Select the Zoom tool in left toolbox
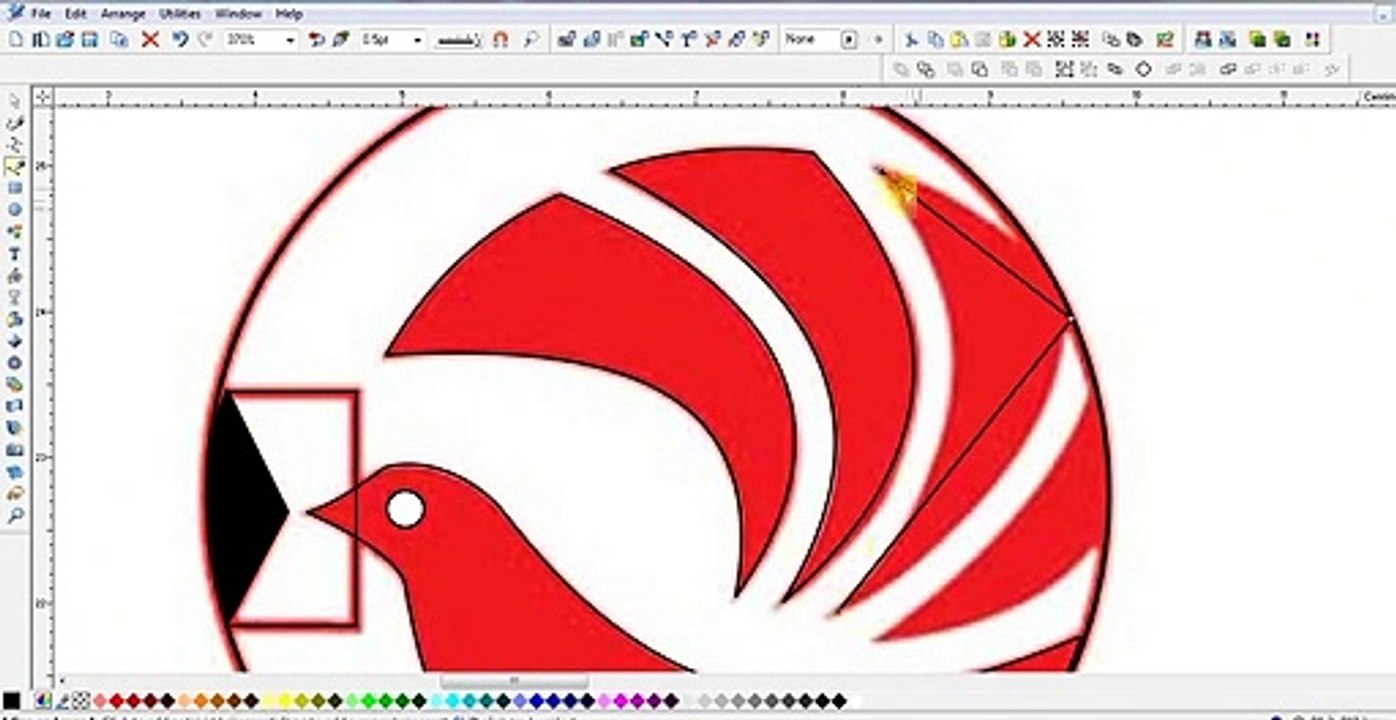Viewport: 1396px width, 720px height. point(15,516)
